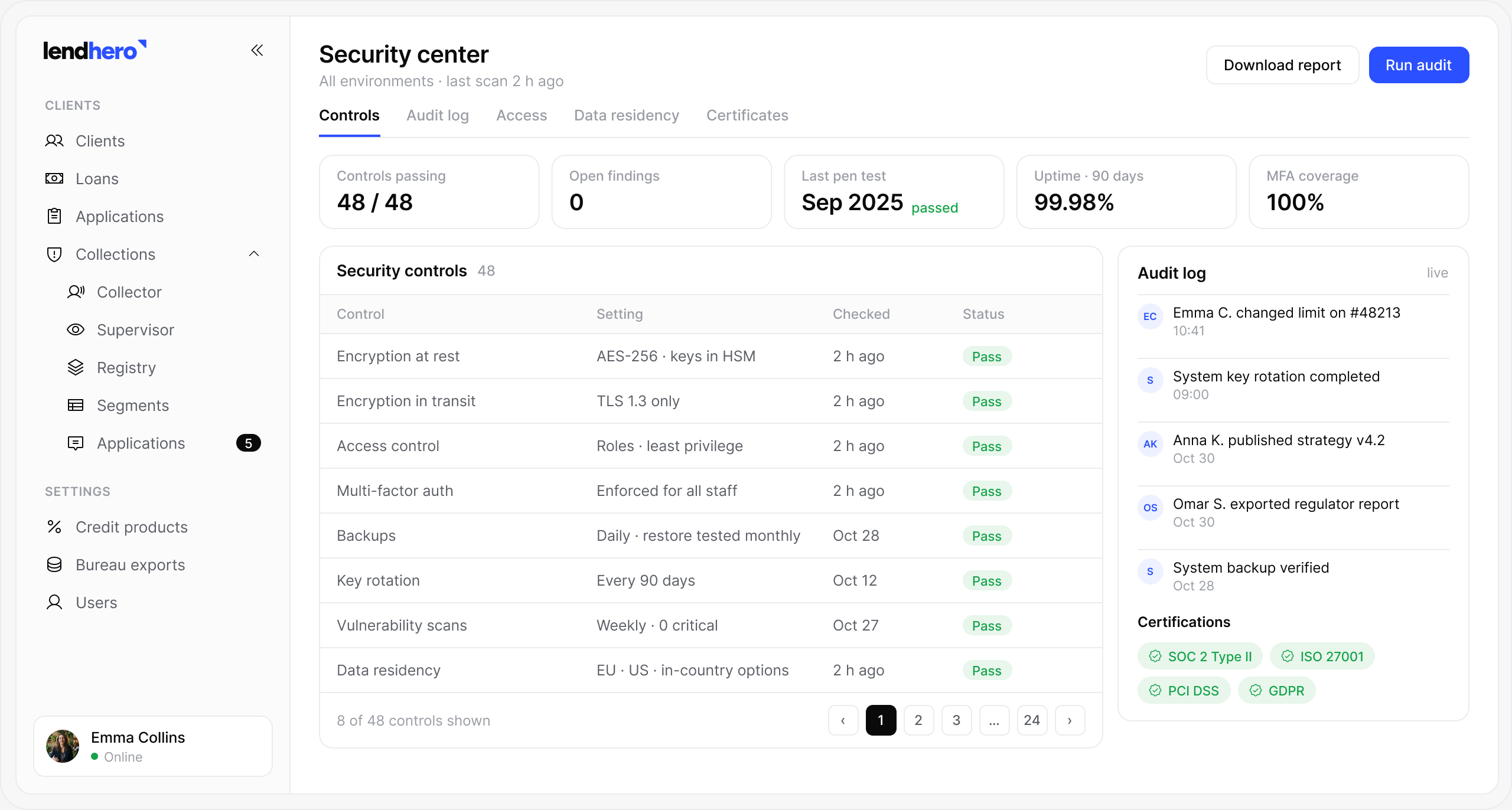Screen dimensions: 1512x810
Task: Select the Multi-factor auth control
Action: click(711, 491)
